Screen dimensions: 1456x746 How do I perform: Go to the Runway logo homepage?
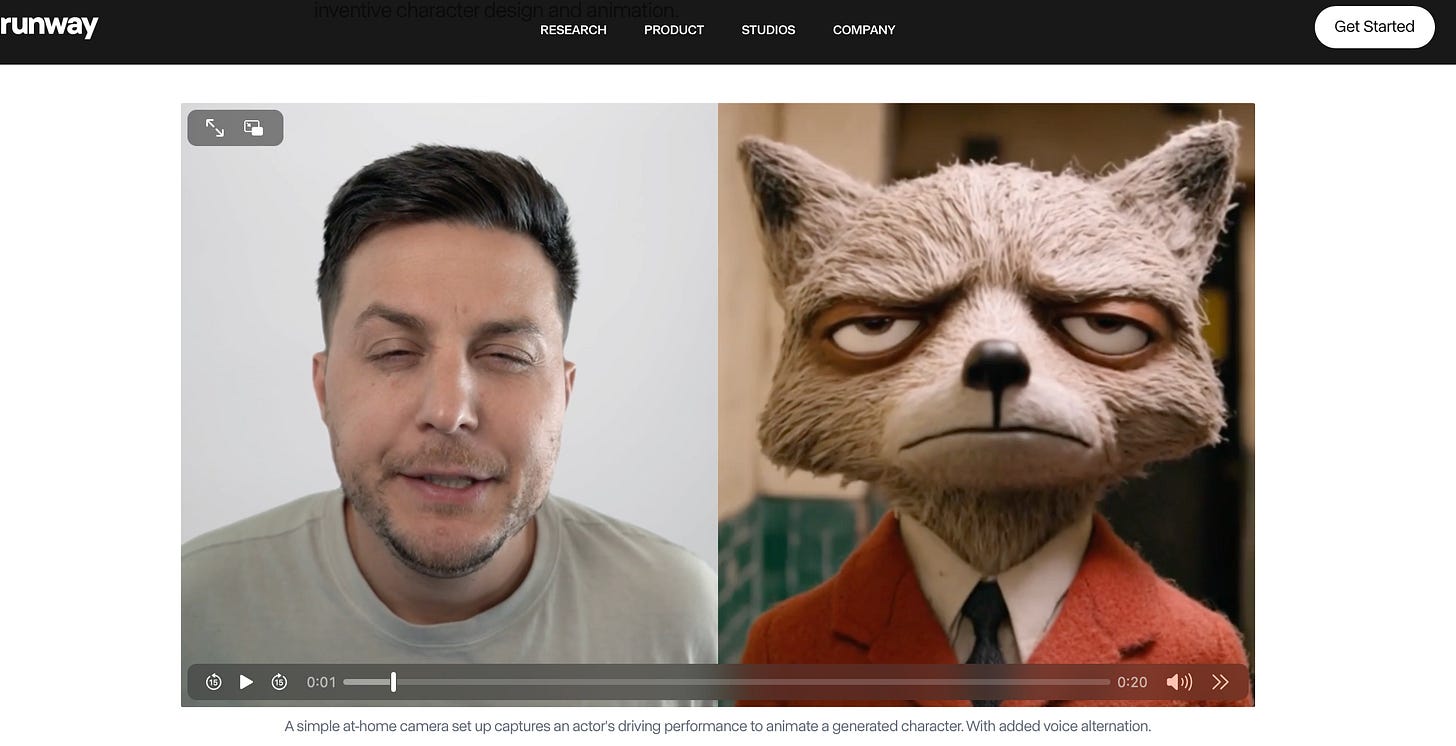(x=48, y=26)
